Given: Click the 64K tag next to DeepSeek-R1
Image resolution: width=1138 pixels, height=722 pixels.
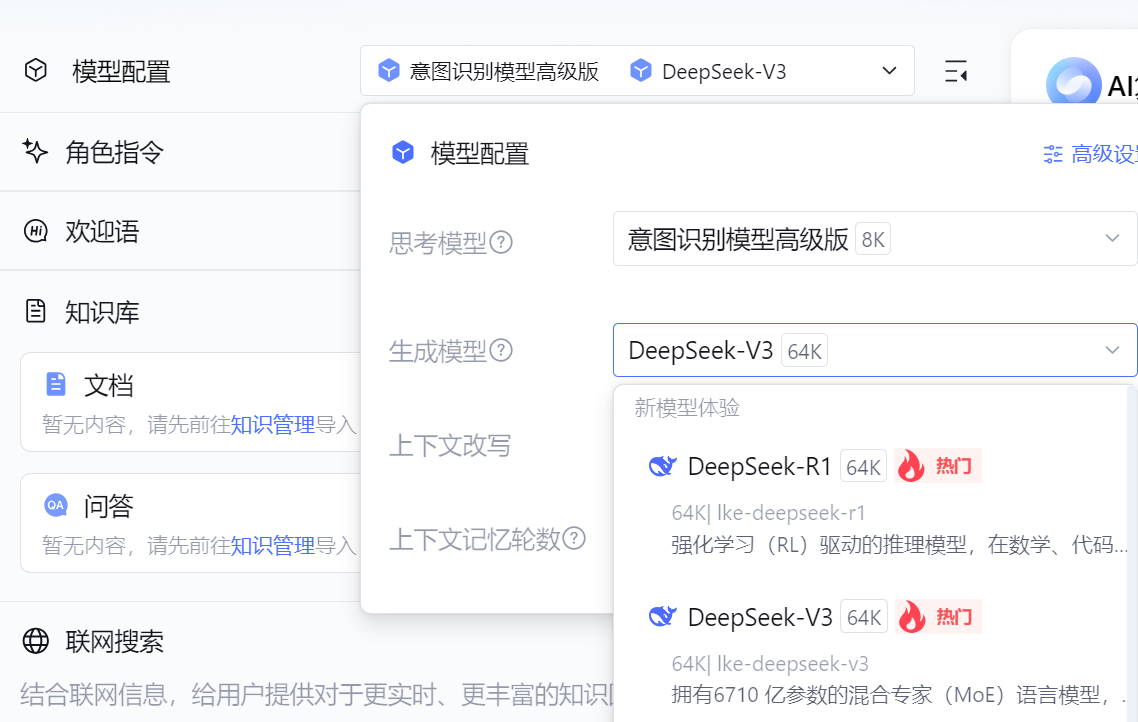Looking at the screenshot, I should coord(863,467).
